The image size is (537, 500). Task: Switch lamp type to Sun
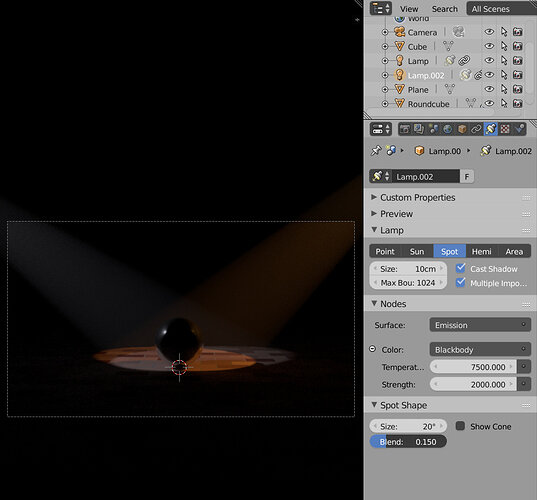tap(417, 251)
